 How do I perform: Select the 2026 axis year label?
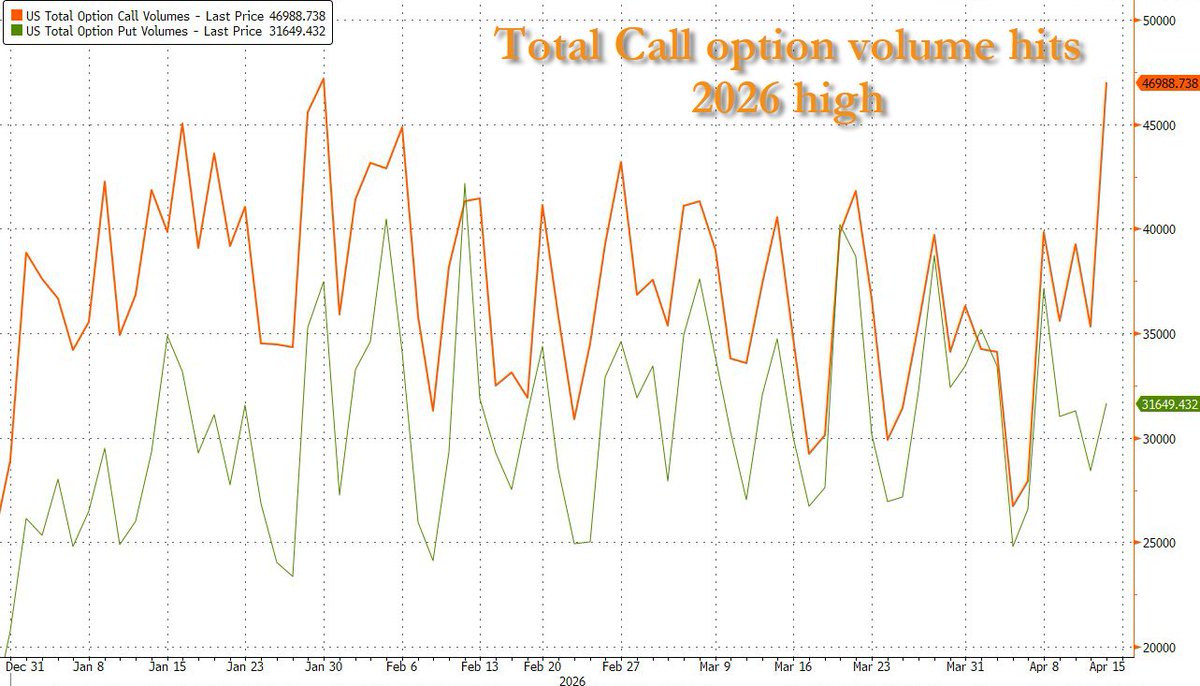(x=572, y=680)
